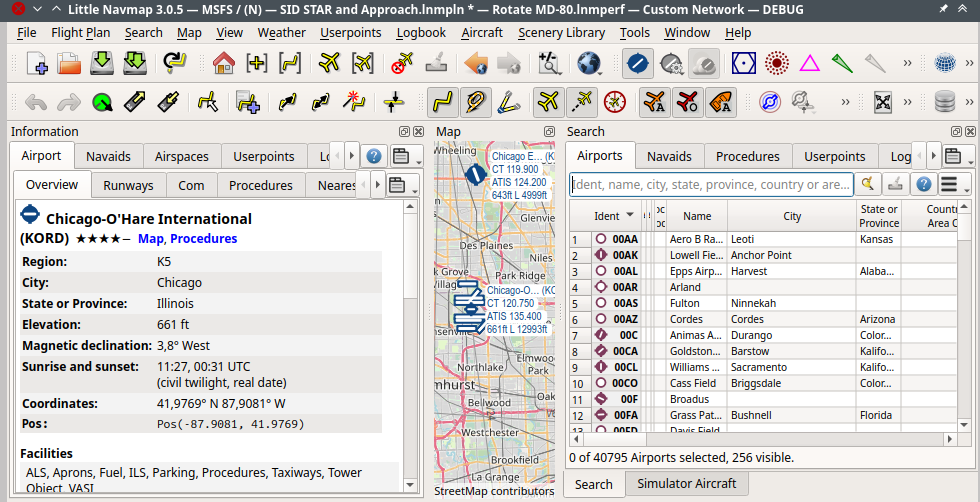
Task: Click Procedures link next to Map
Action: [x=203, y=238]
